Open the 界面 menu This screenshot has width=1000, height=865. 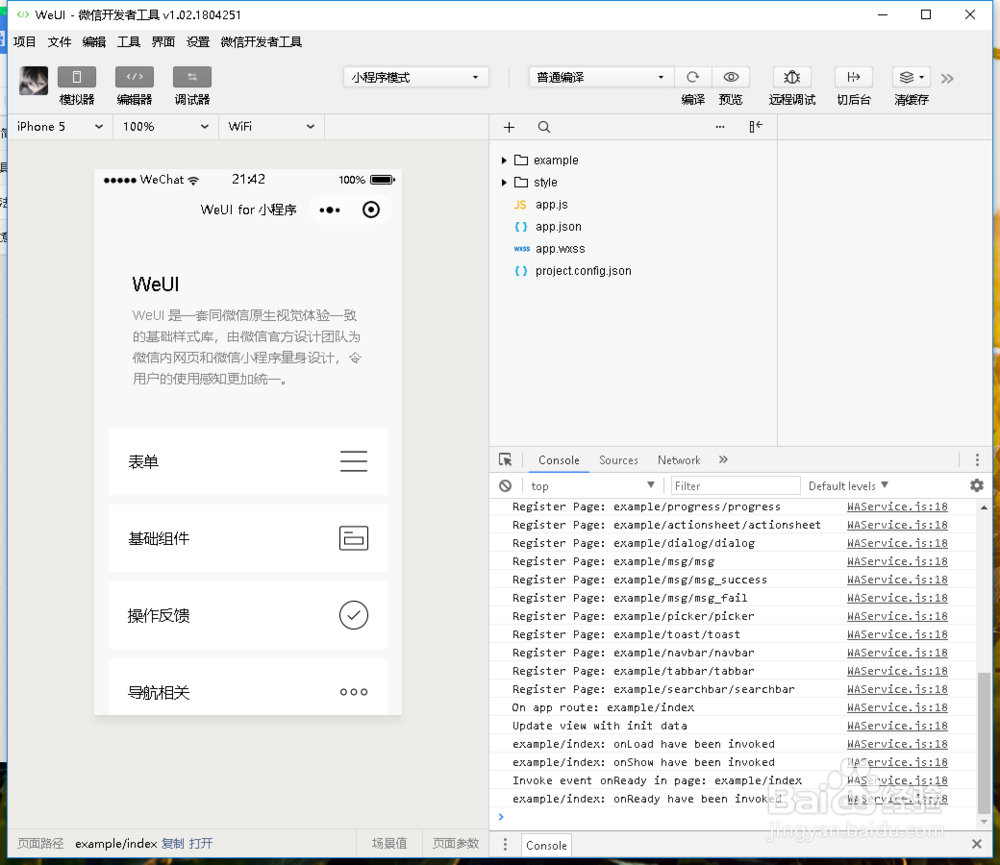tap(163, 42)
